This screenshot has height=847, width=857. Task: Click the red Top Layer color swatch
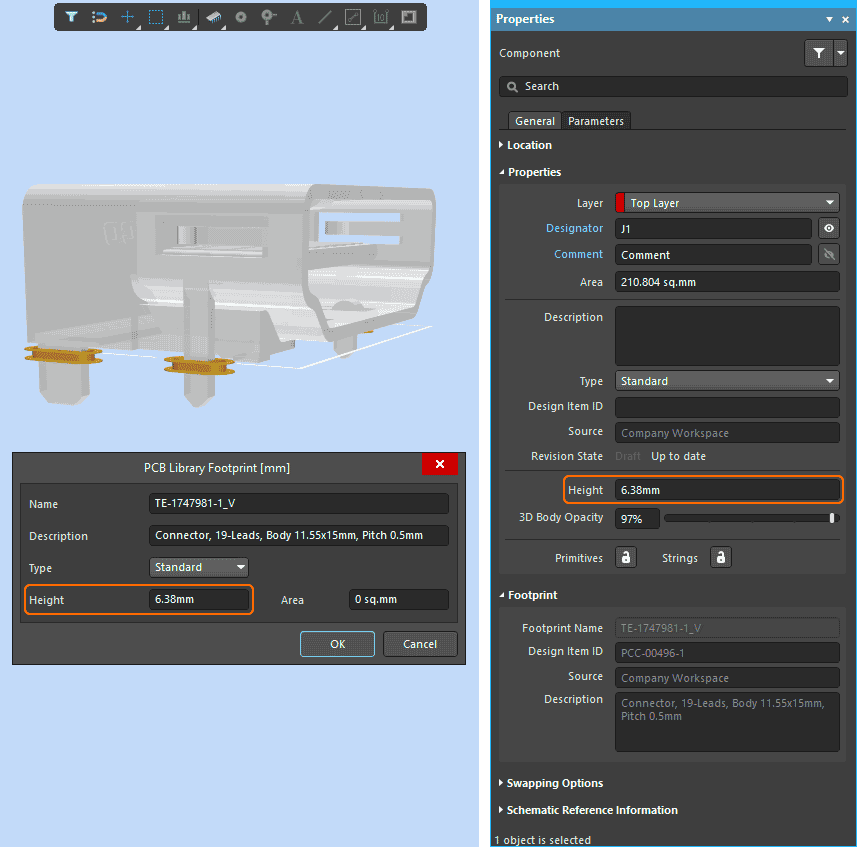click(620, 203)
